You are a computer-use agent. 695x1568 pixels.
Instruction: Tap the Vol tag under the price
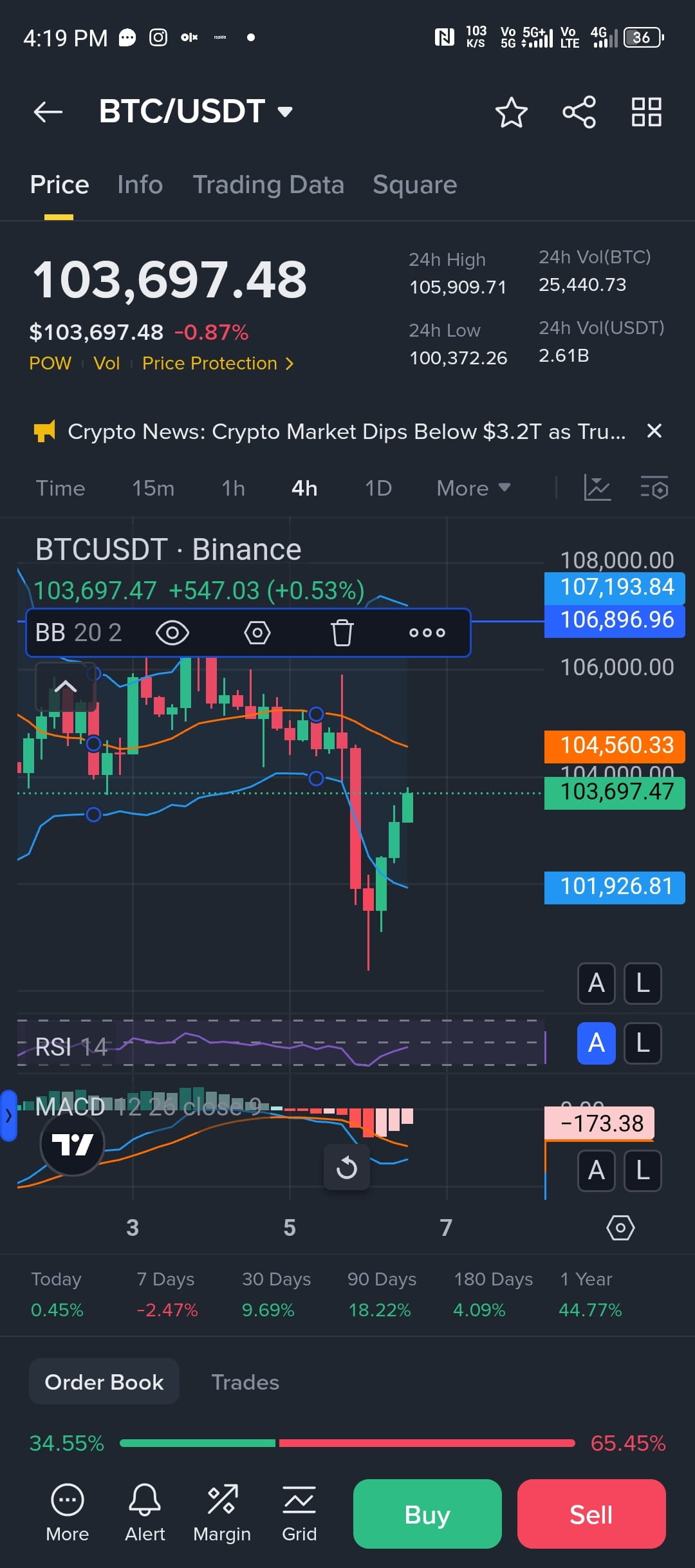107,363
